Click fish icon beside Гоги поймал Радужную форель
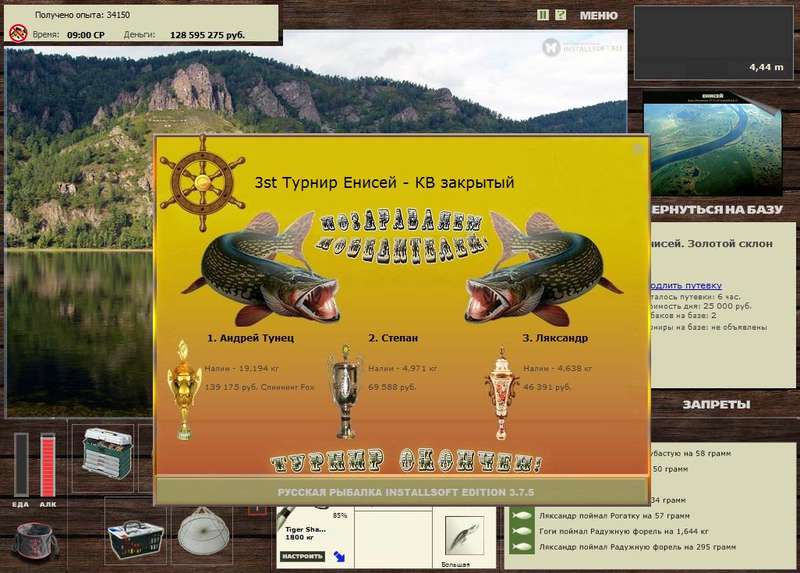 [x=521, y=531]
